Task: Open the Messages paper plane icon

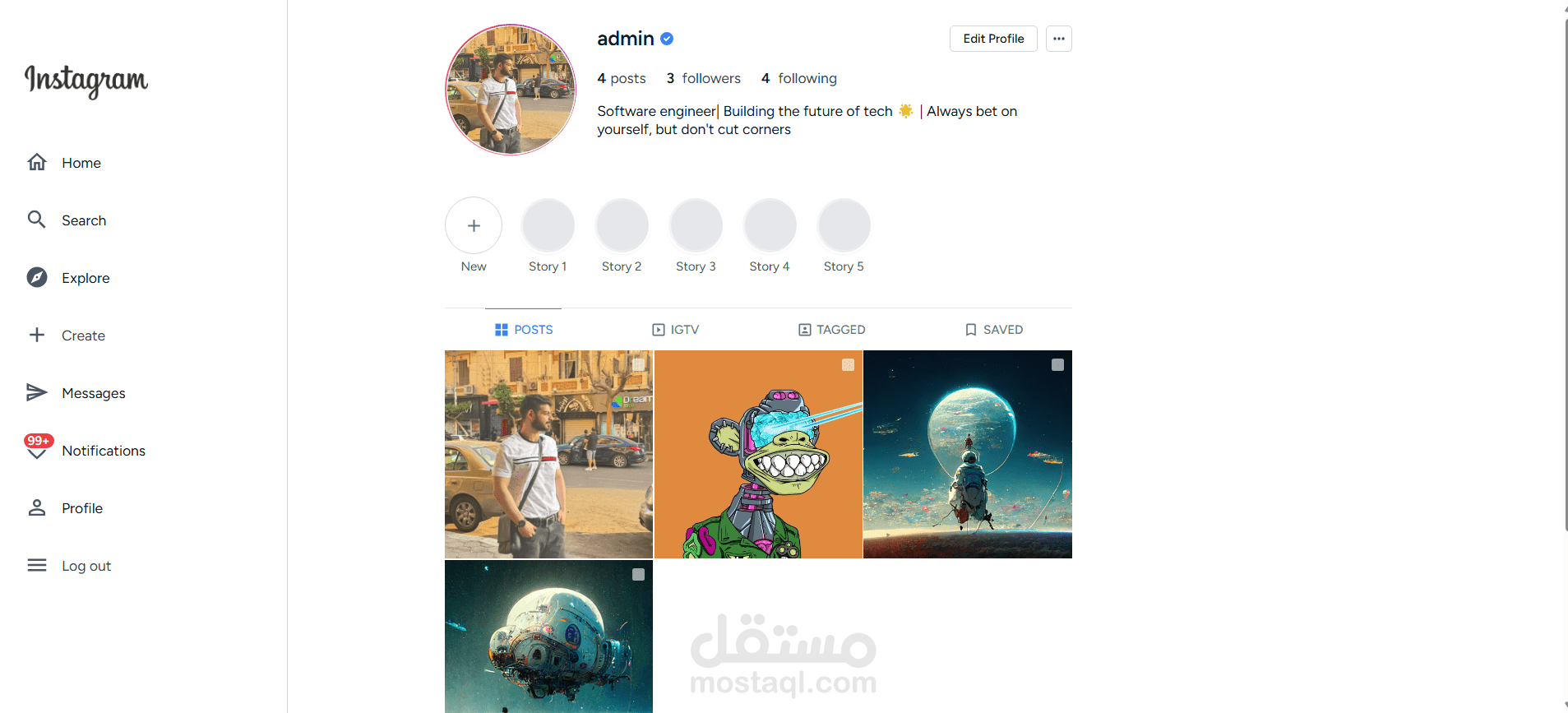Action: [37, 392]
